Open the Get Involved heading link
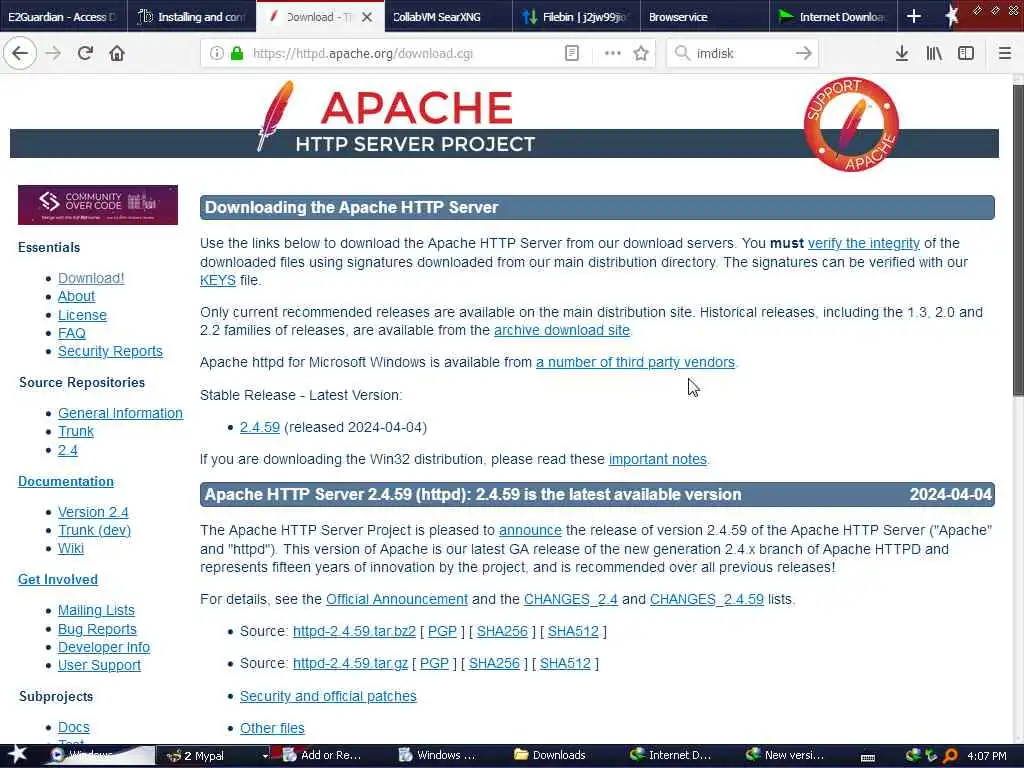The height and width of the screenshot is (768, 1024). 58,579
